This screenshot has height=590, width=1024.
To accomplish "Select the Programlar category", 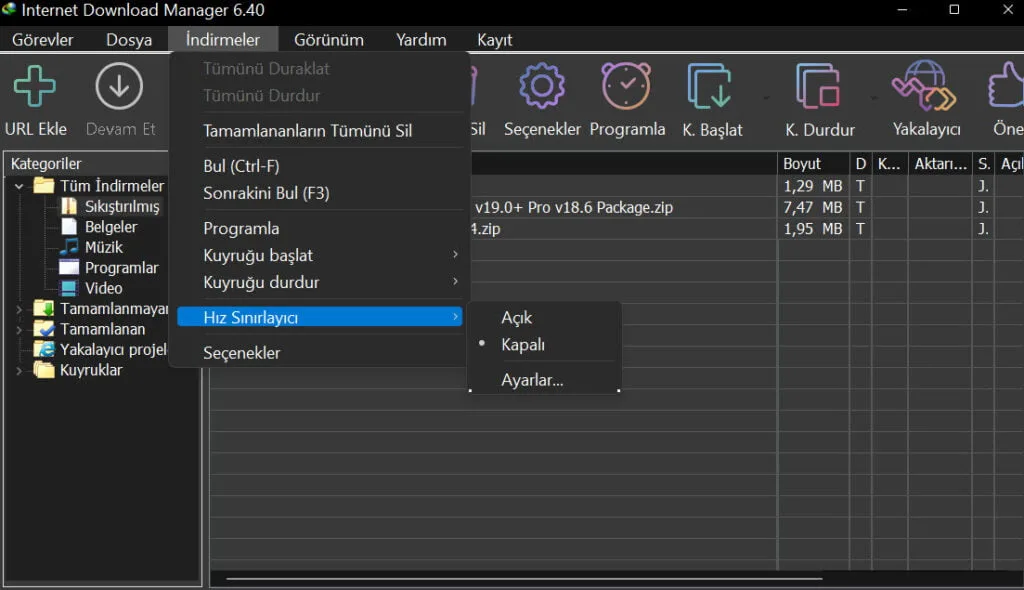I will pos(109,267).
